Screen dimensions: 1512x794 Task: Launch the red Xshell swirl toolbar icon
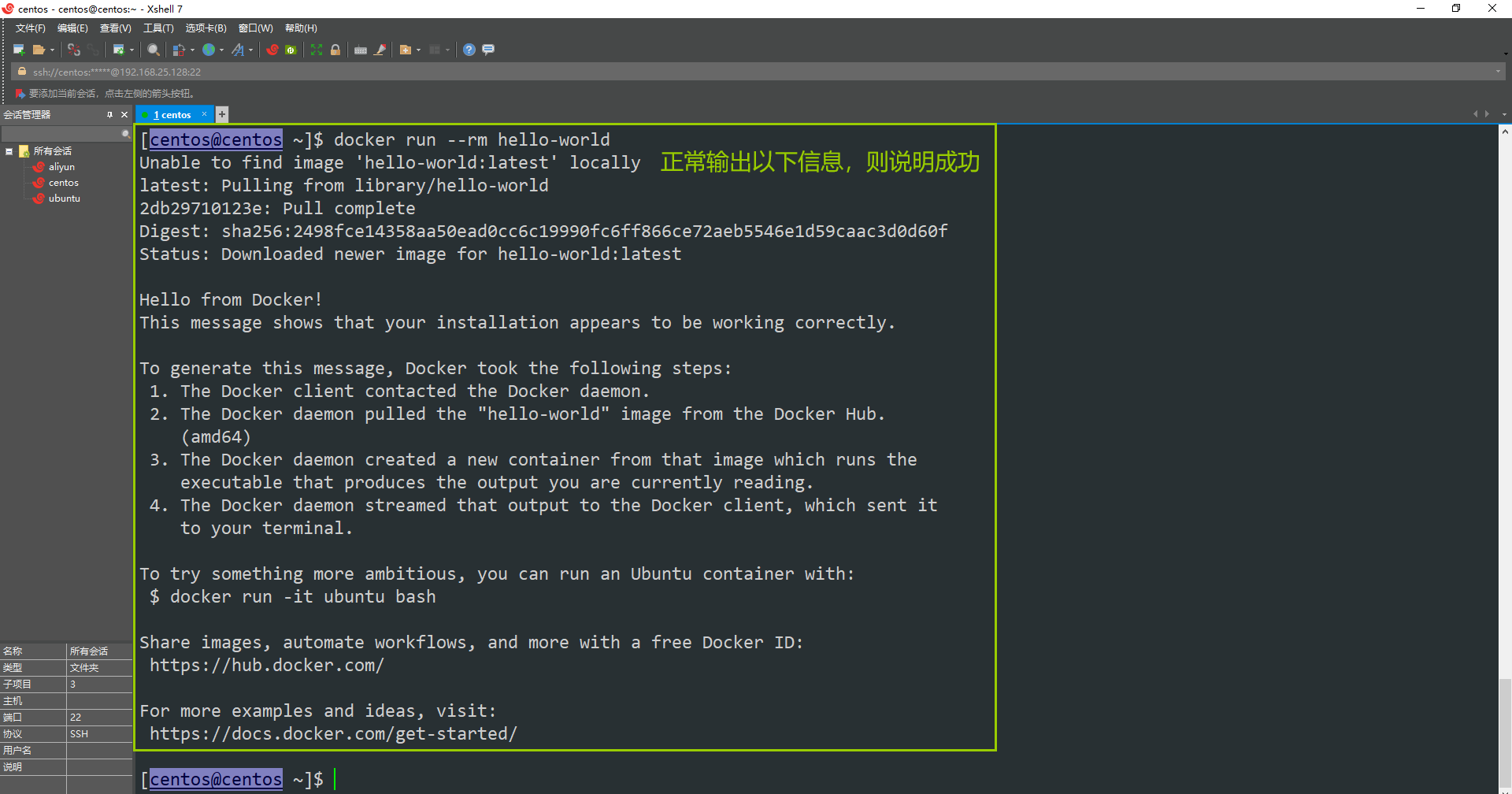click(x=272, y=50)
